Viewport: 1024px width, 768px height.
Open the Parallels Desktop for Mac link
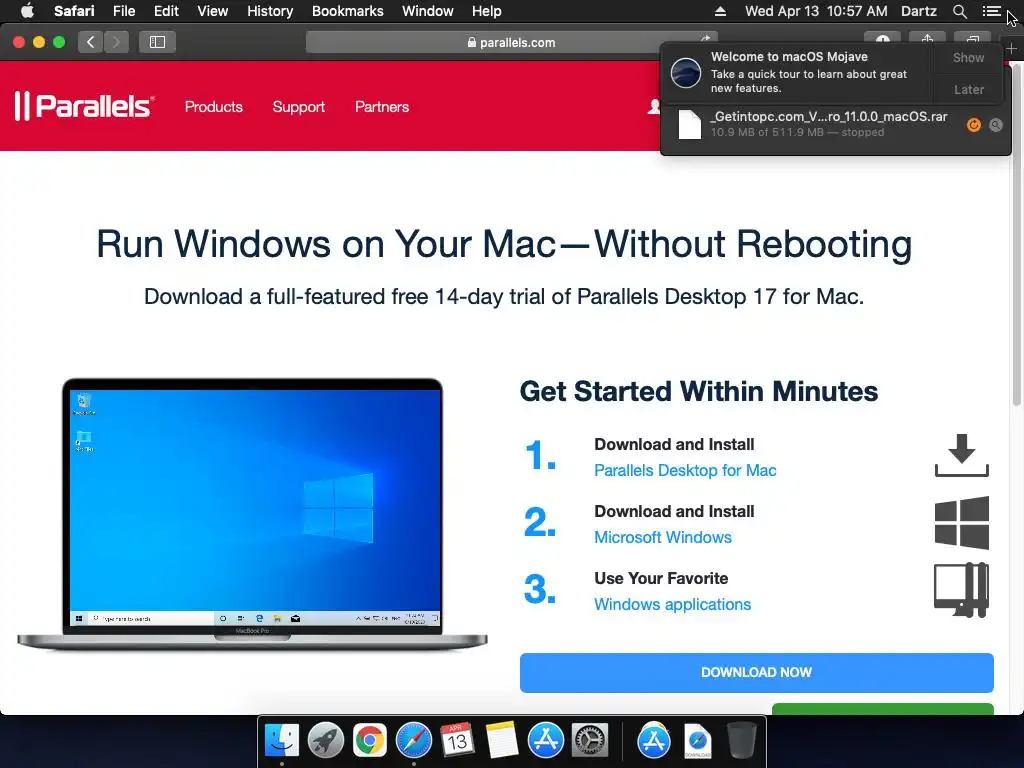pos(685,470)
